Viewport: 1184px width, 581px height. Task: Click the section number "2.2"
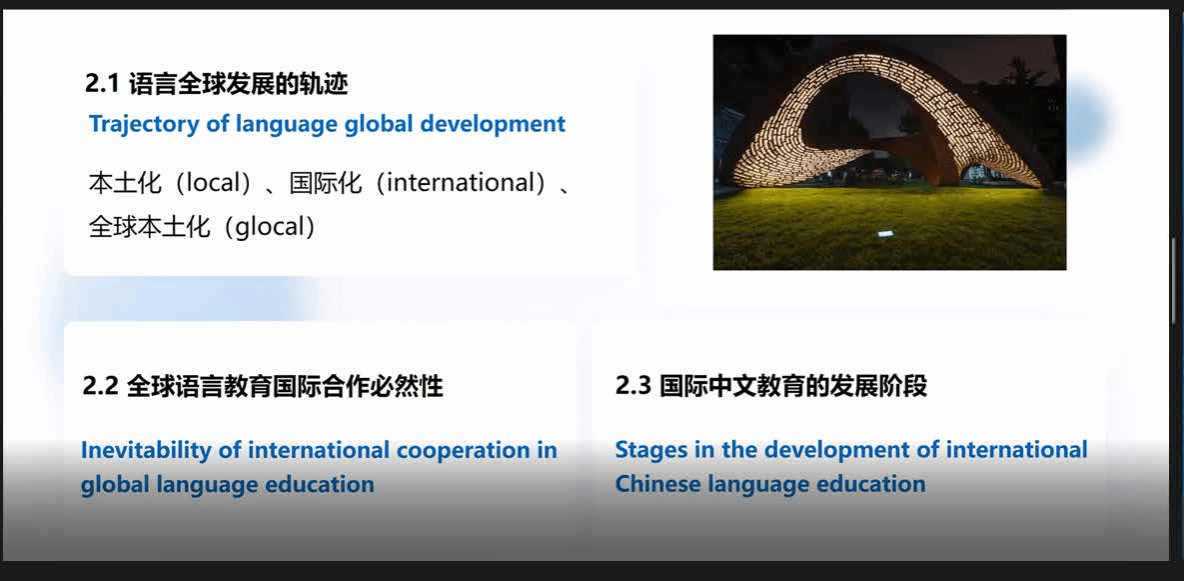tap(100, 386)
